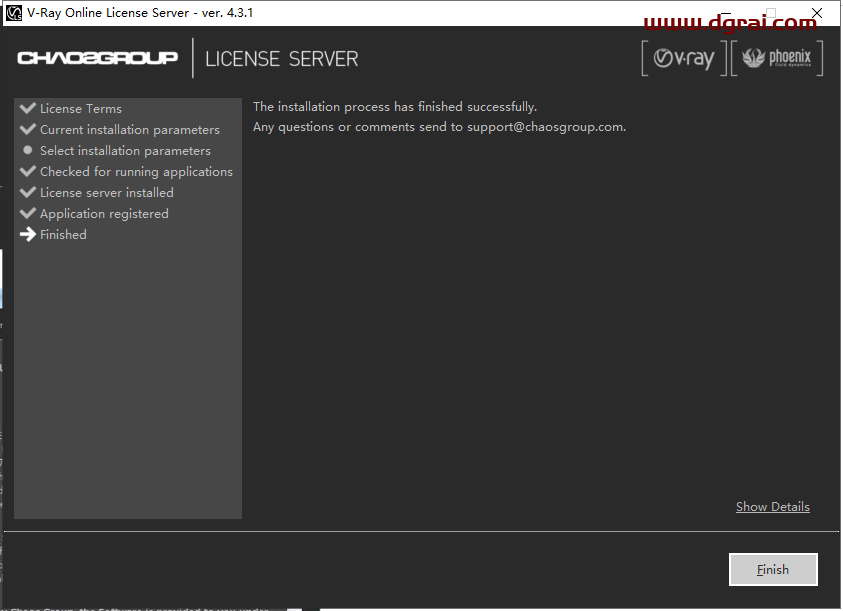This screenshot has height=611, width=843.
Task: Click the LICENSE SERVER heading text
Action: (281, 59)
